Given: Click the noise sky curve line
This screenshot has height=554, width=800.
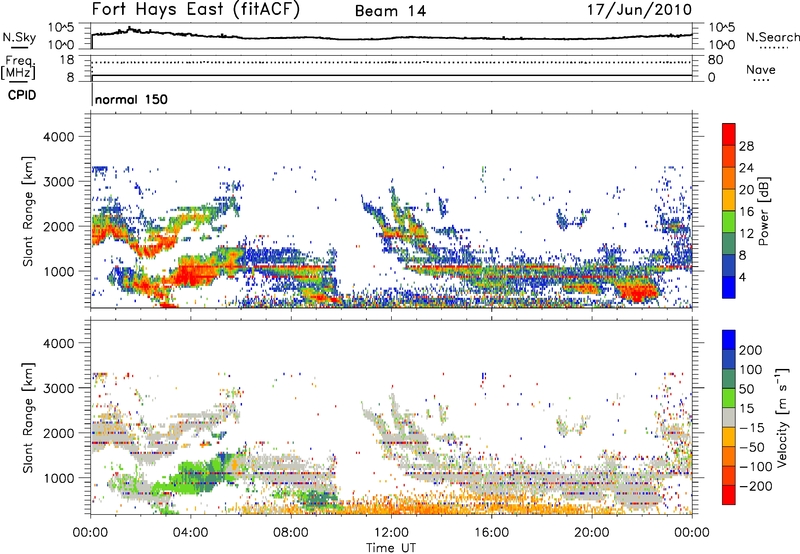Looking at the screenshot, I should tap(391, 38).
